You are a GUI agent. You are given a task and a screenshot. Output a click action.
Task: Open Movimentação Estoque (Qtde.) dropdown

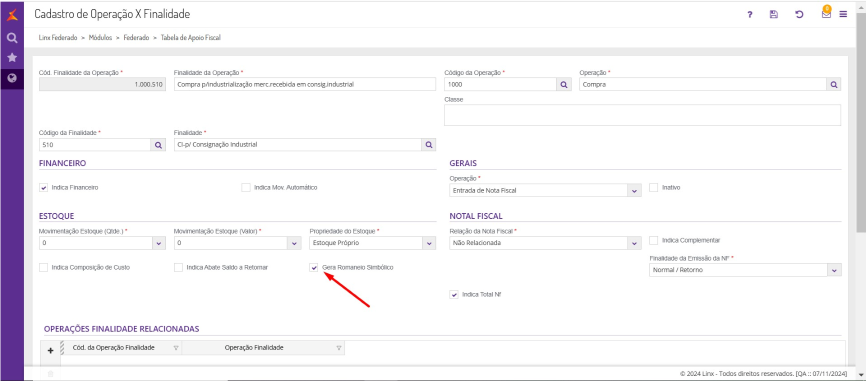tap(158, 243)
